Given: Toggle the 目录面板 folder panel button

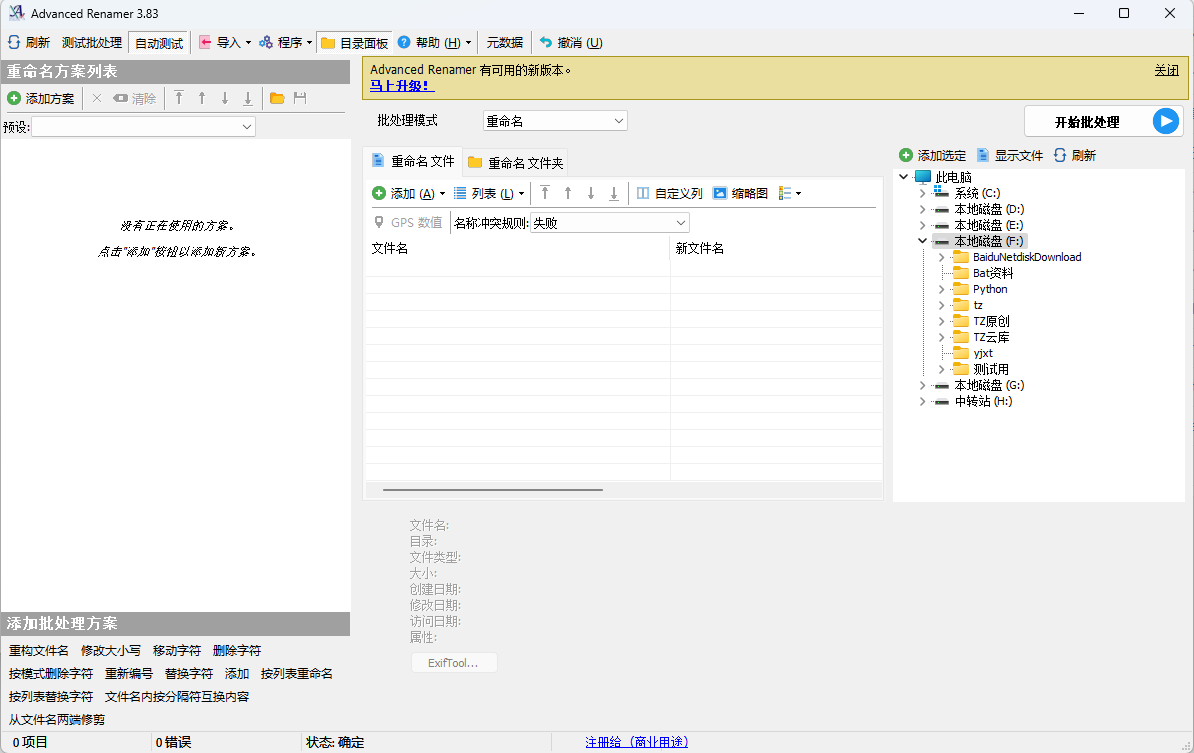Looking at the screenshot, I should click(355, 43).
